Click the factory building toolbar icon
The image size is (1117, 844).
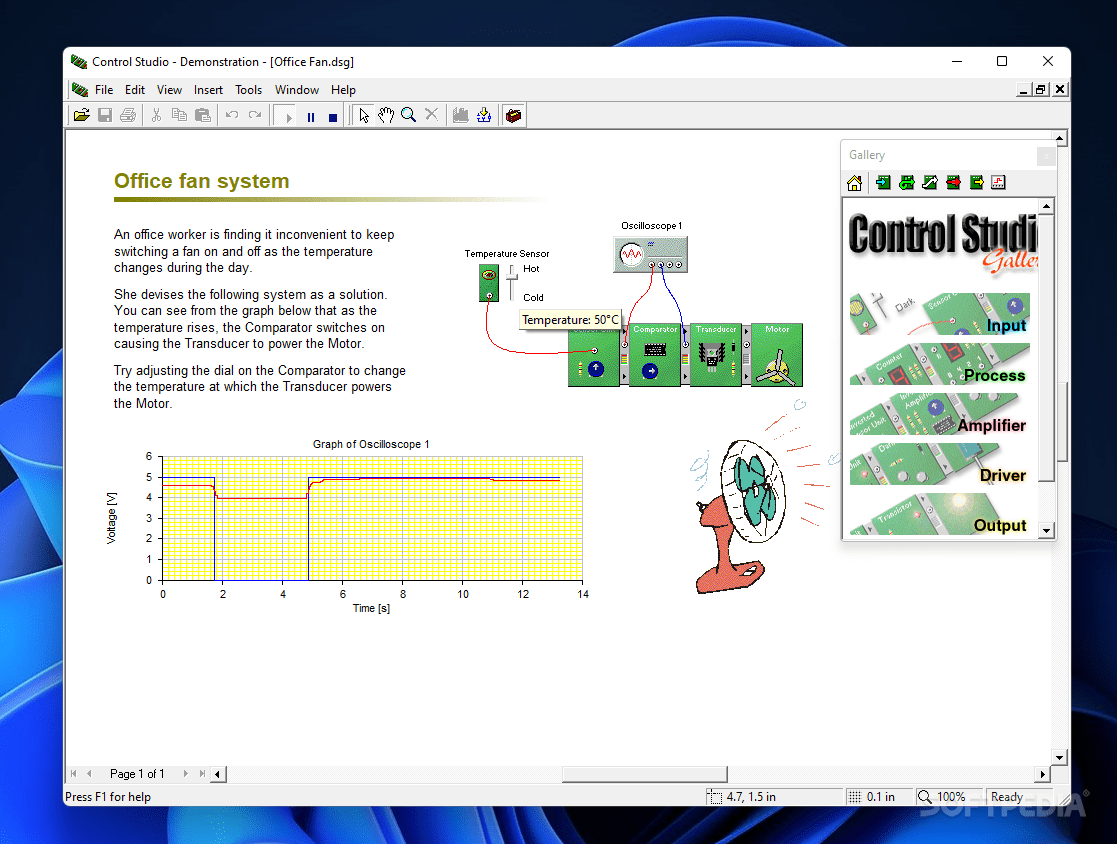[461, 115]
